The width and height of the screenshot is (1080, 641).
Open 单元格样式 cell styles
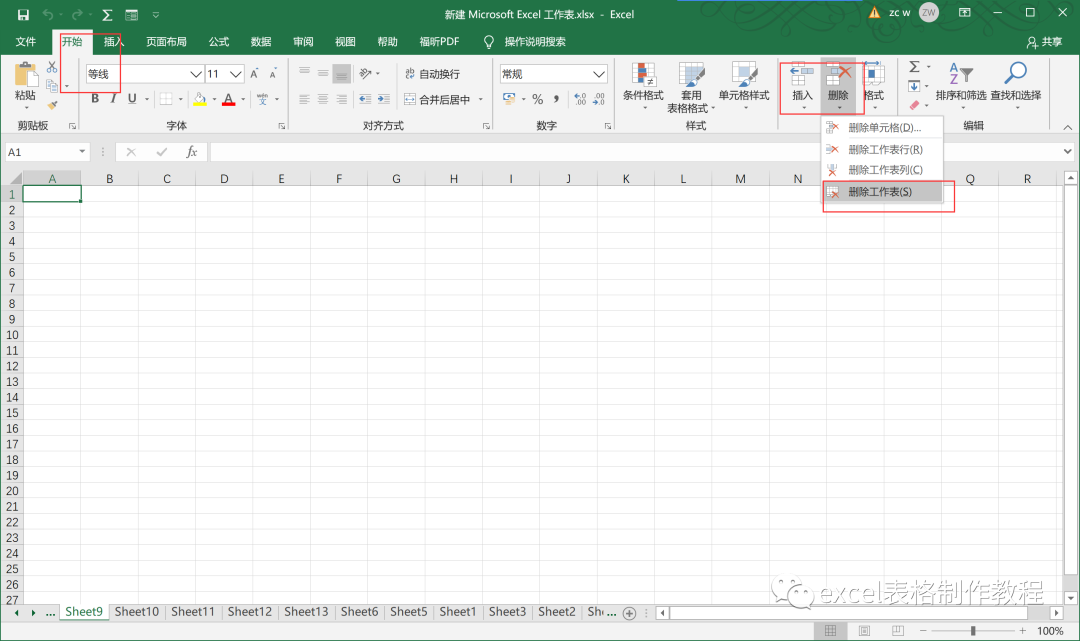pos(744,85)
